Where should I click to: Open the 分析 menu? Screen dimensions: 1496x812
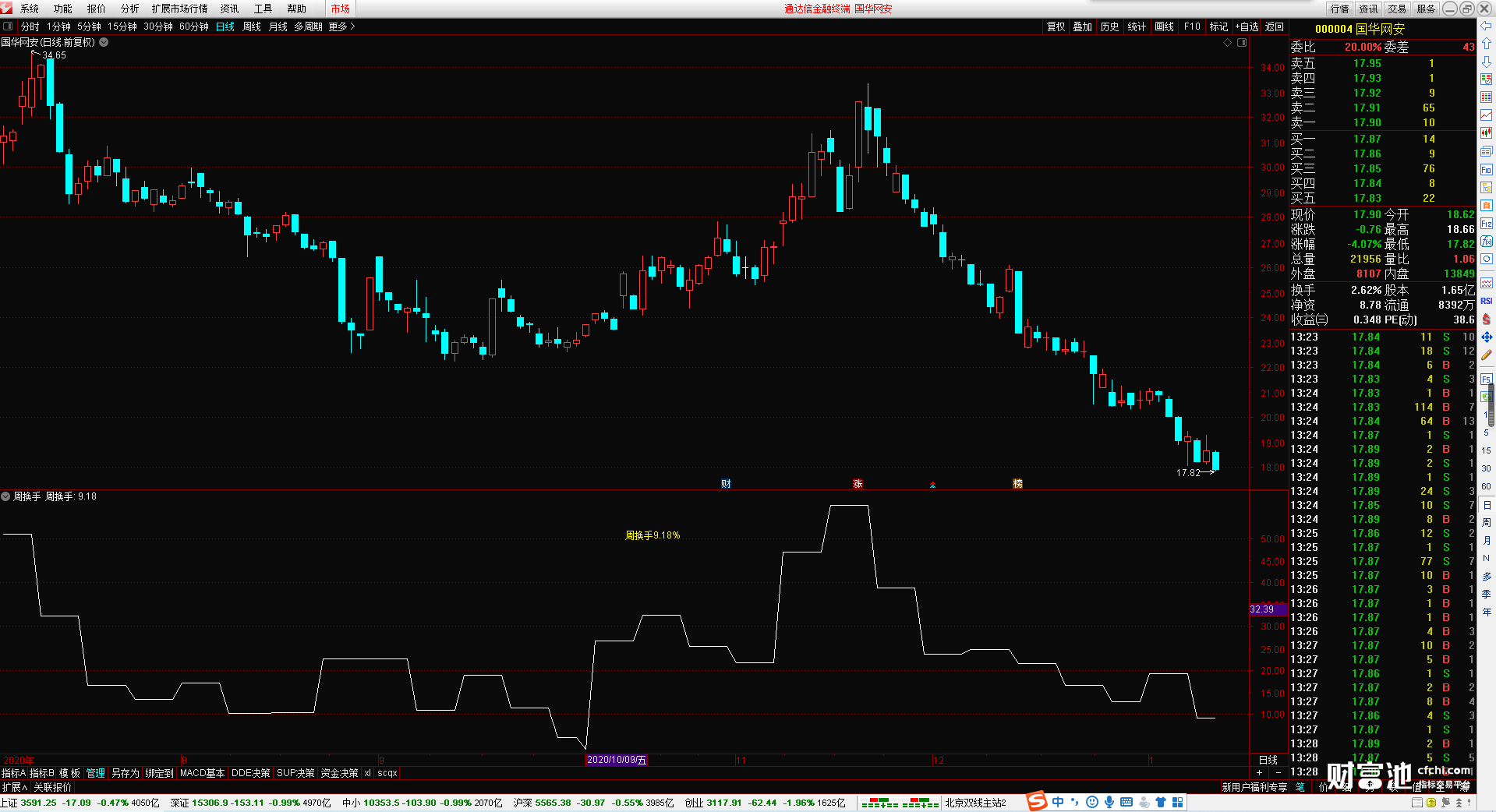(130, 9)
